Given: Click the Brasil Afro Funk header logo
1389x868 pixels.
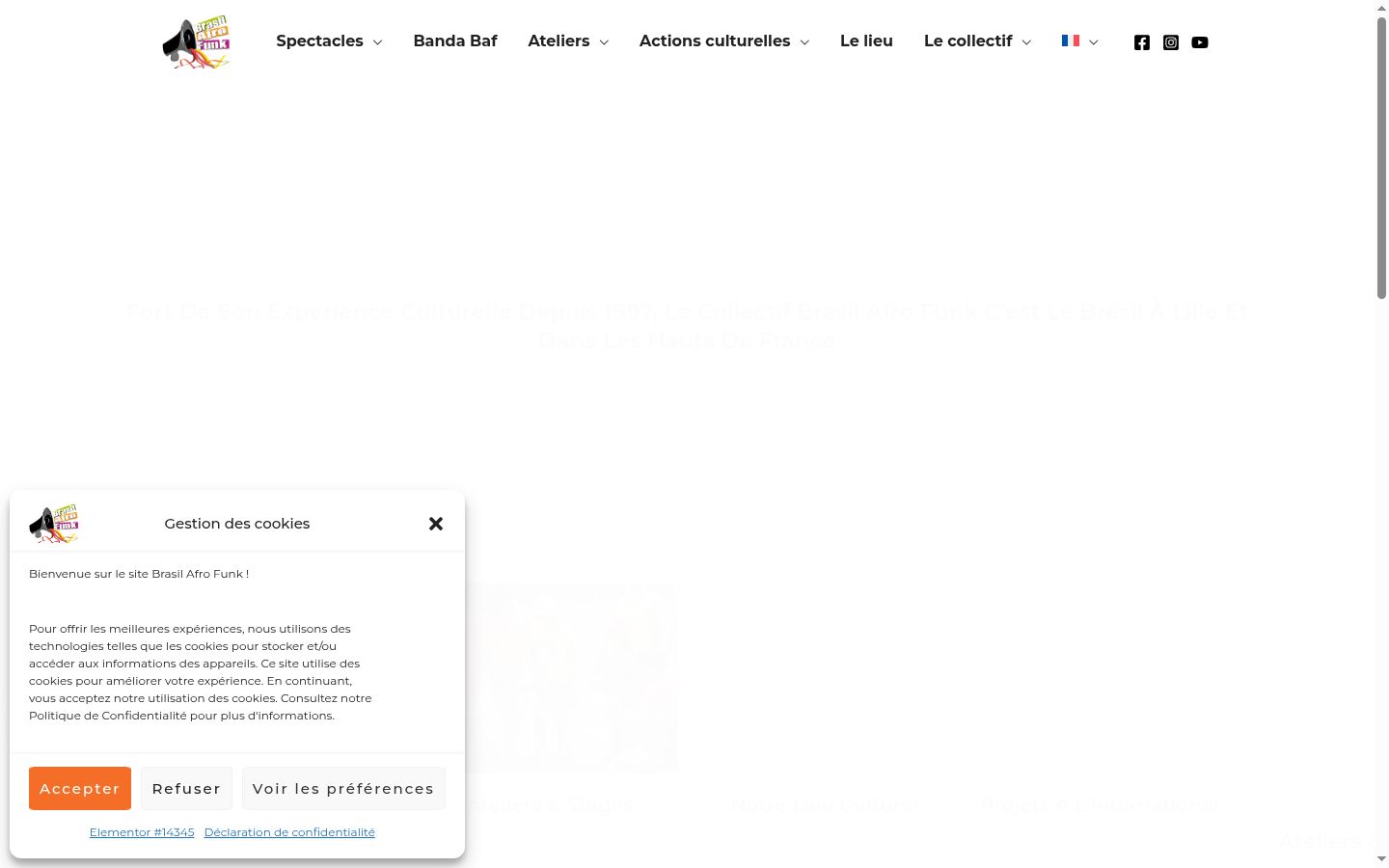Looking at the screenshot, I should point(197,41).
